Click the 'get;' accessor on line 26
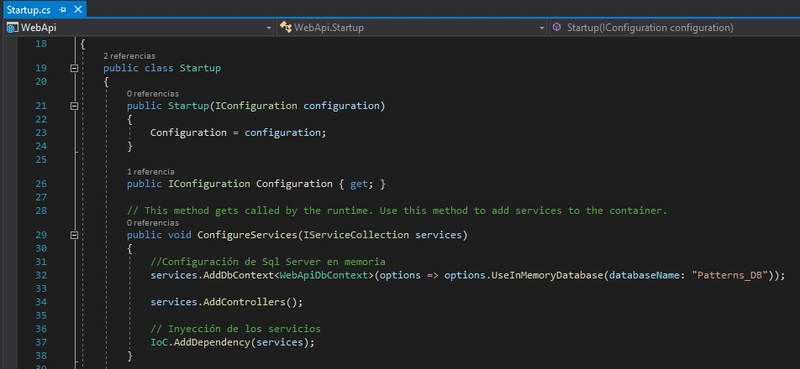 coord(361,184)
